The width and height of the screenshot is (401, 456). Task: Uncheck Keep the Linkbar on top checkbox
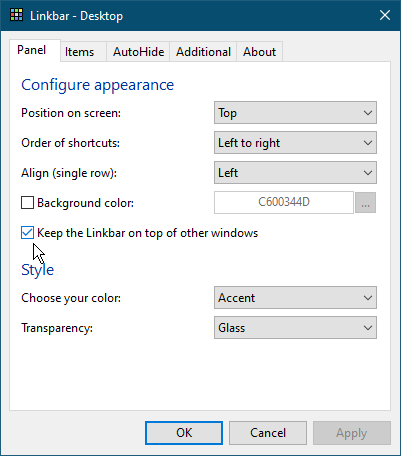[27, 233]
